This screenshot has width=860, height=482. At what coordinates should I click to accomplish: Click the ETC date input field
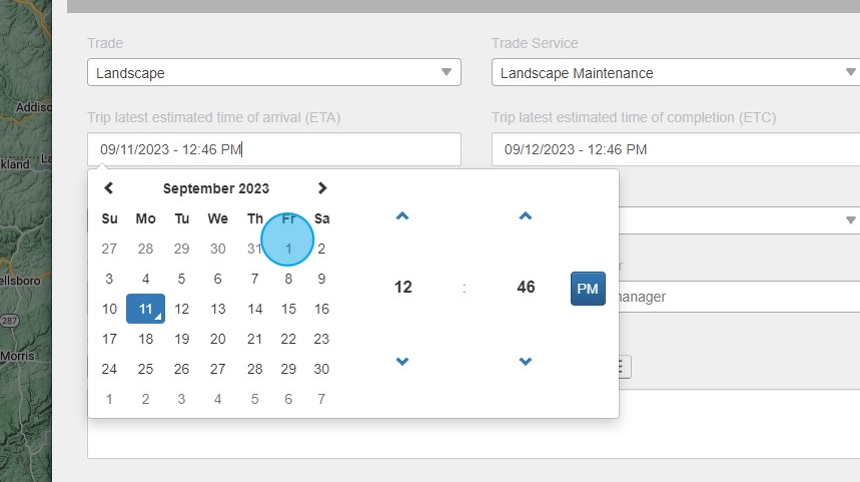point(675,150)
